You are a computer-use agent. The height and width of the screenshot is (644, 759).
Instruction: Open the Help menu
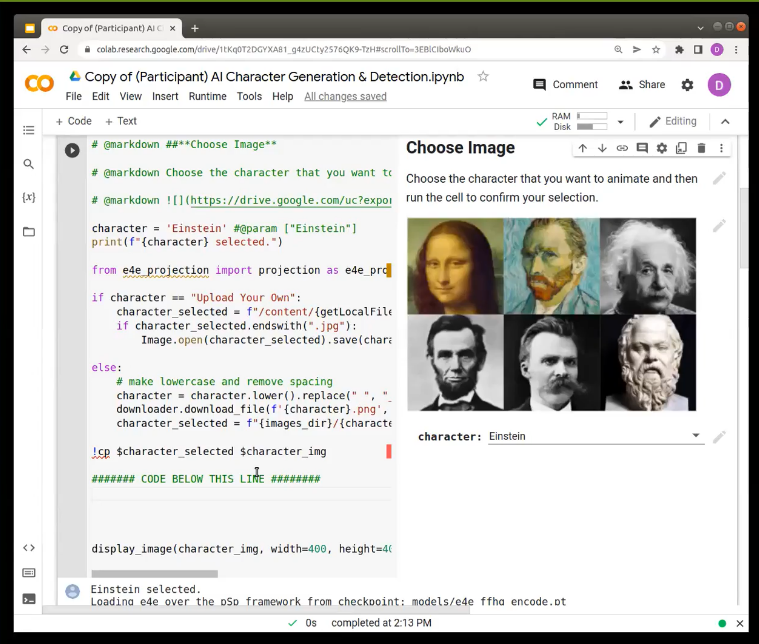point(283,96)
